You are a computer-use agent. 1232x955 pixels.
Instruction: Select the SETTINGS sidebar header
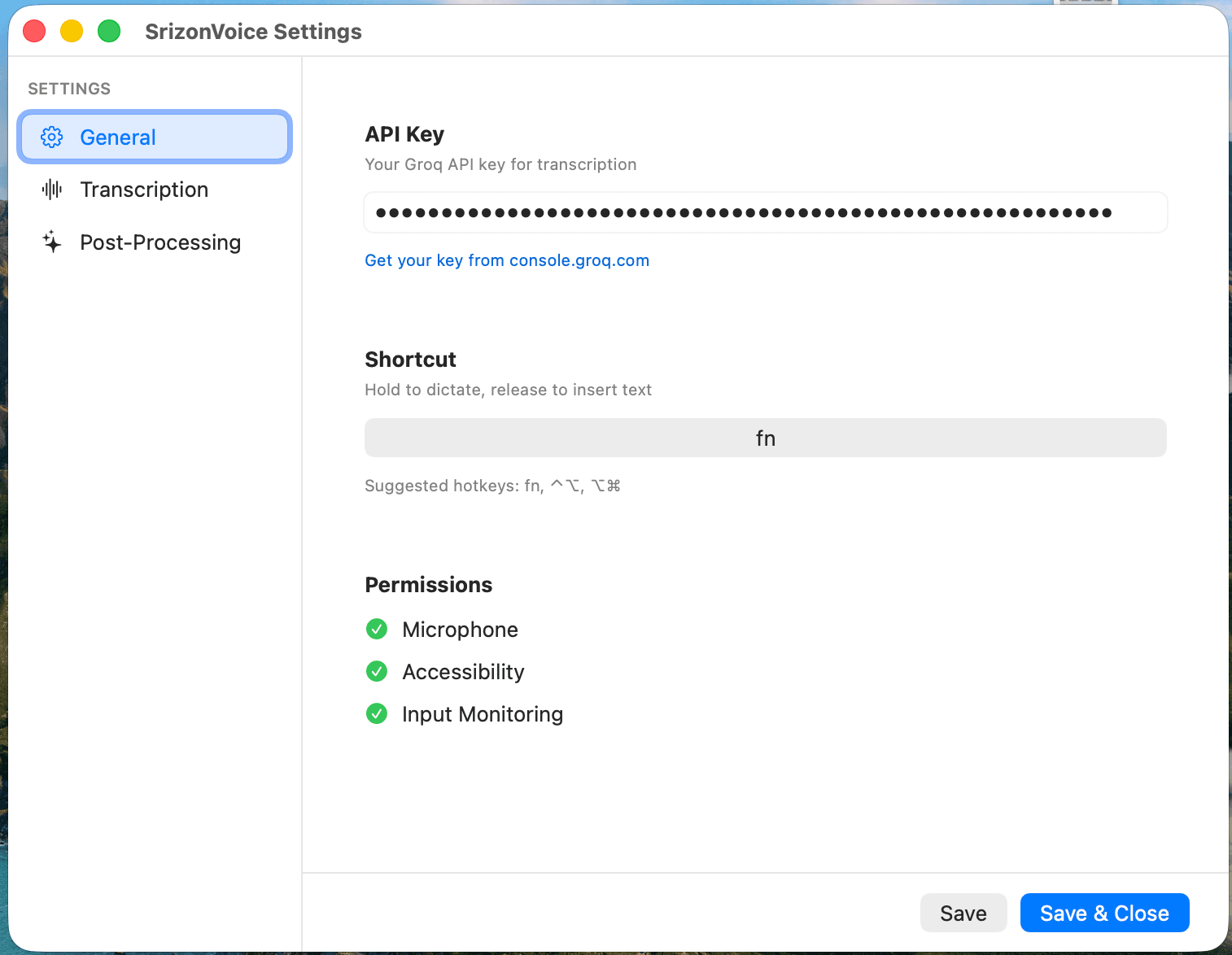pos(69,88)
